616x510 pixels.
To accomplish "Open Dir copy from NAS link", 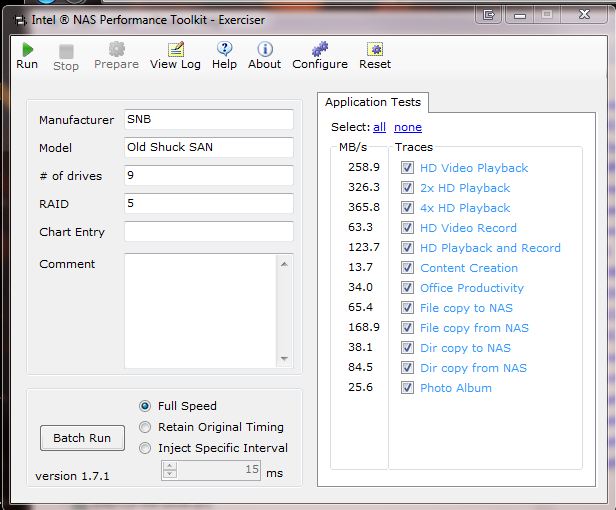I will pyautogui.click(x=473, y=368).
